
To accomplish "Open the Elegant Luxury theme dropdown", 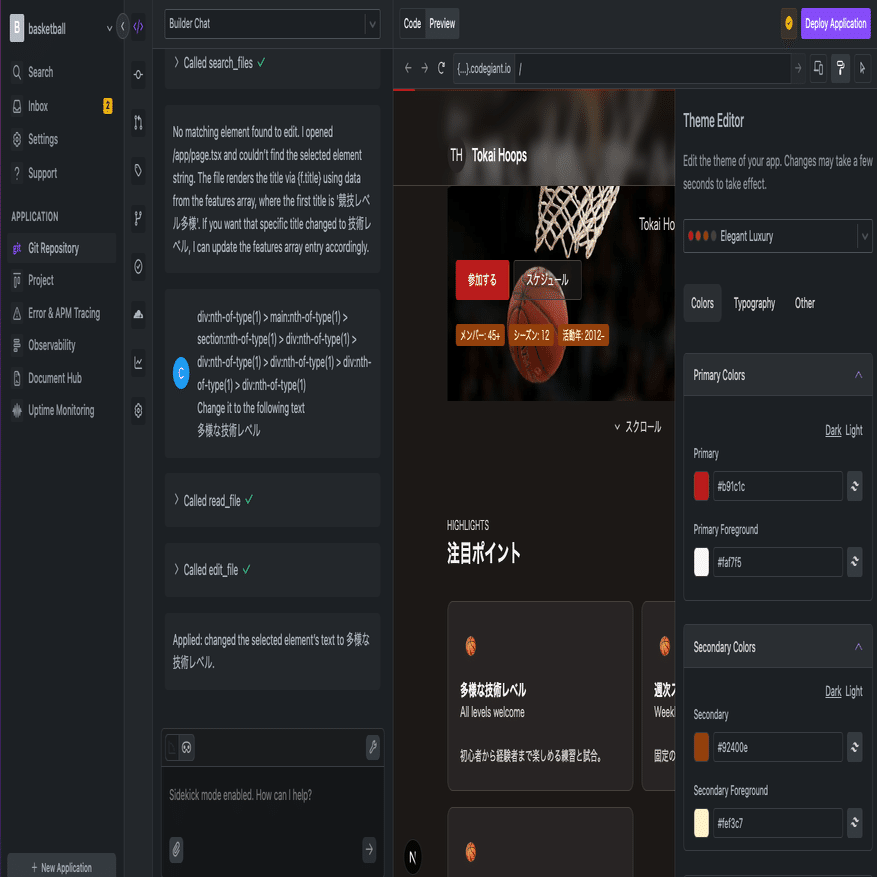I will (x=777, y=236).
